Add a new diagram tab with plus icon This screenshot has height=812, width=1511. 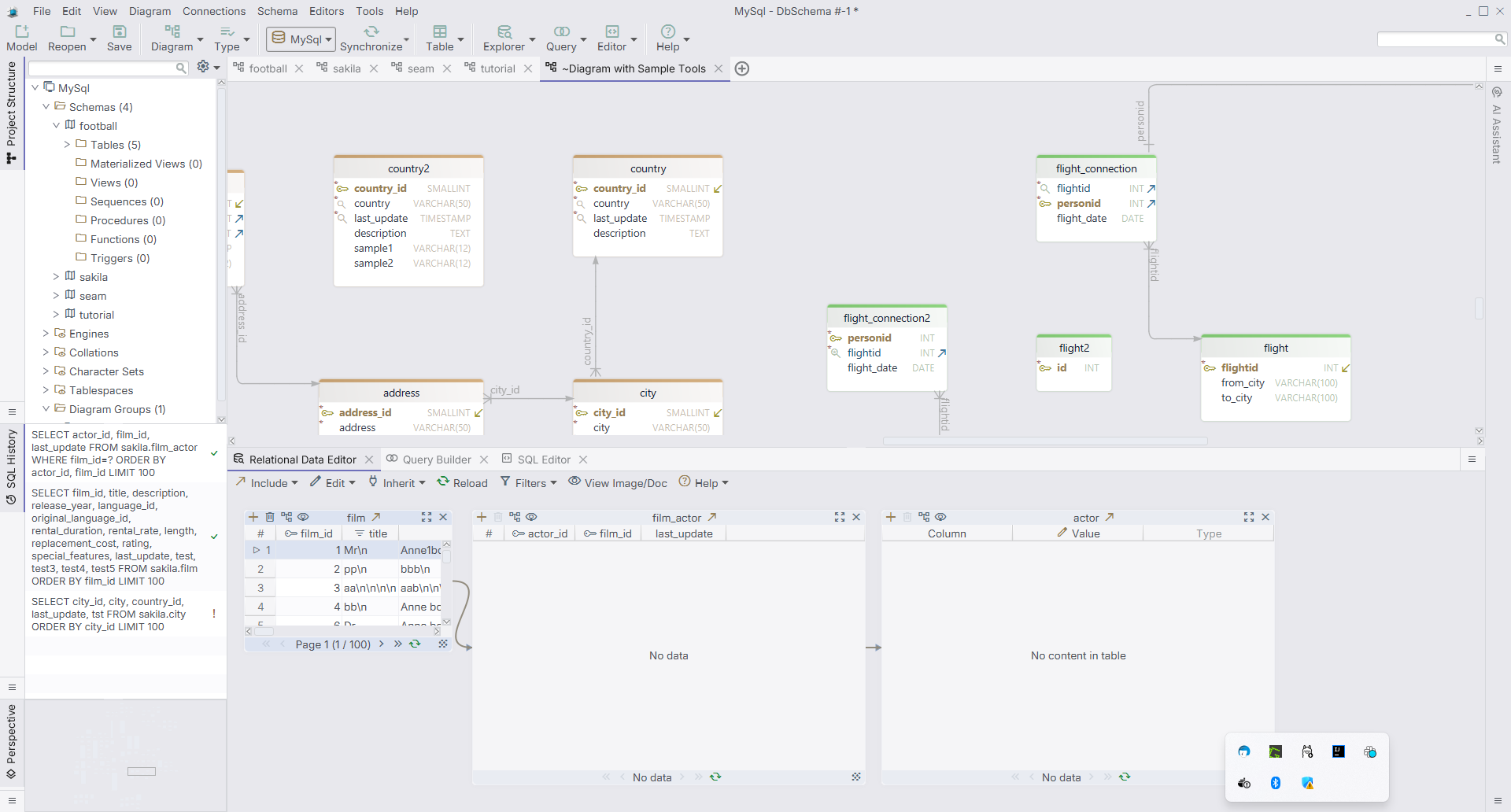coord(741,68)
